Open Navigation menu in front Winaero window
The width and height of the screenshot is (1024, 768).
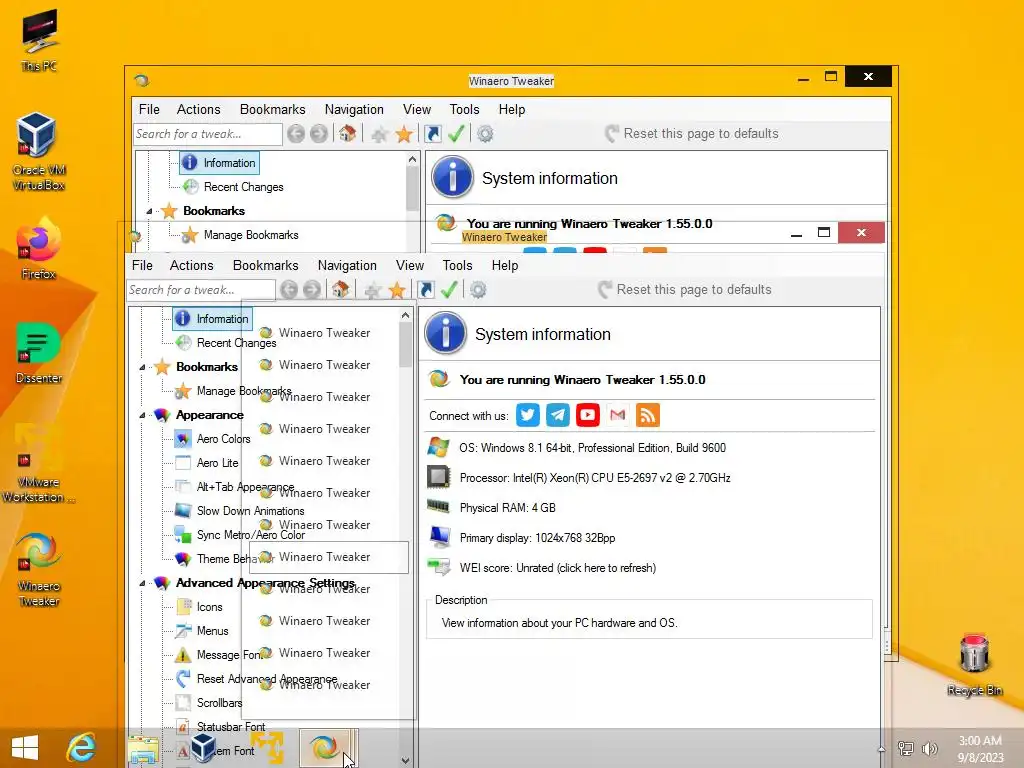tap(347, 265)
